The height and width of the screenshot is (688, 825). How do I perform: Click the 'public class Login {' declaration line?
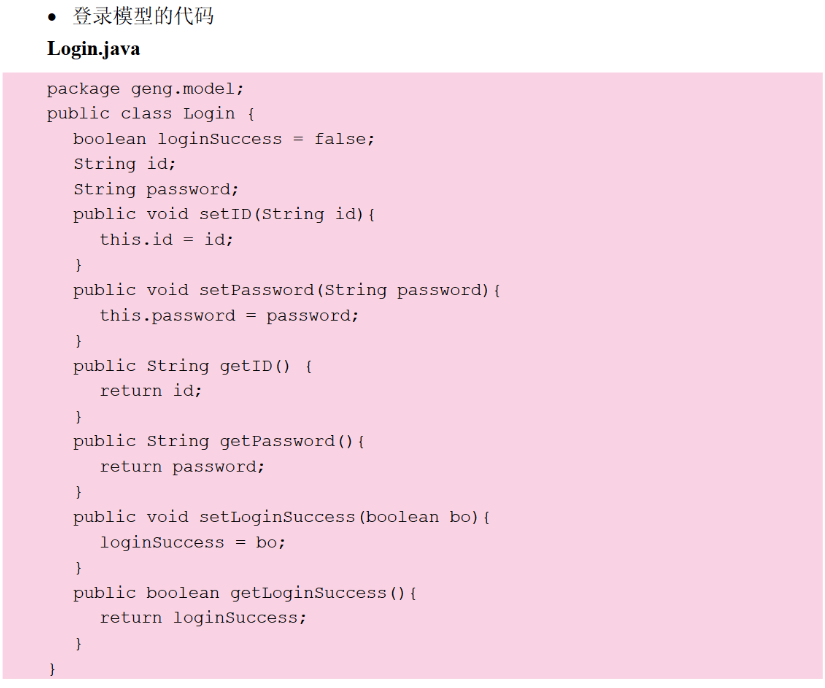(150, 114)
